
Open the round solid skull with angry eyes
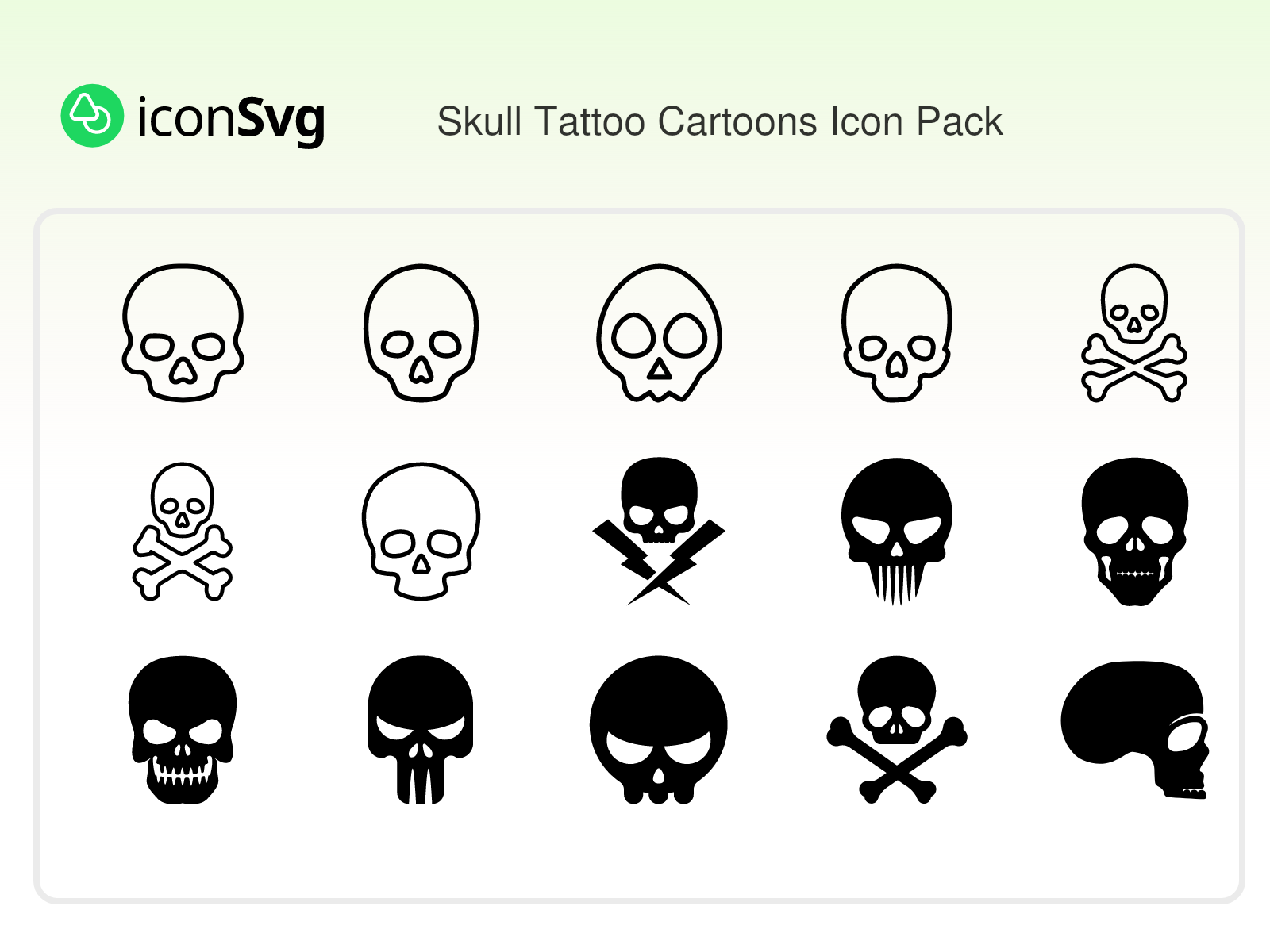pos(659,730)
